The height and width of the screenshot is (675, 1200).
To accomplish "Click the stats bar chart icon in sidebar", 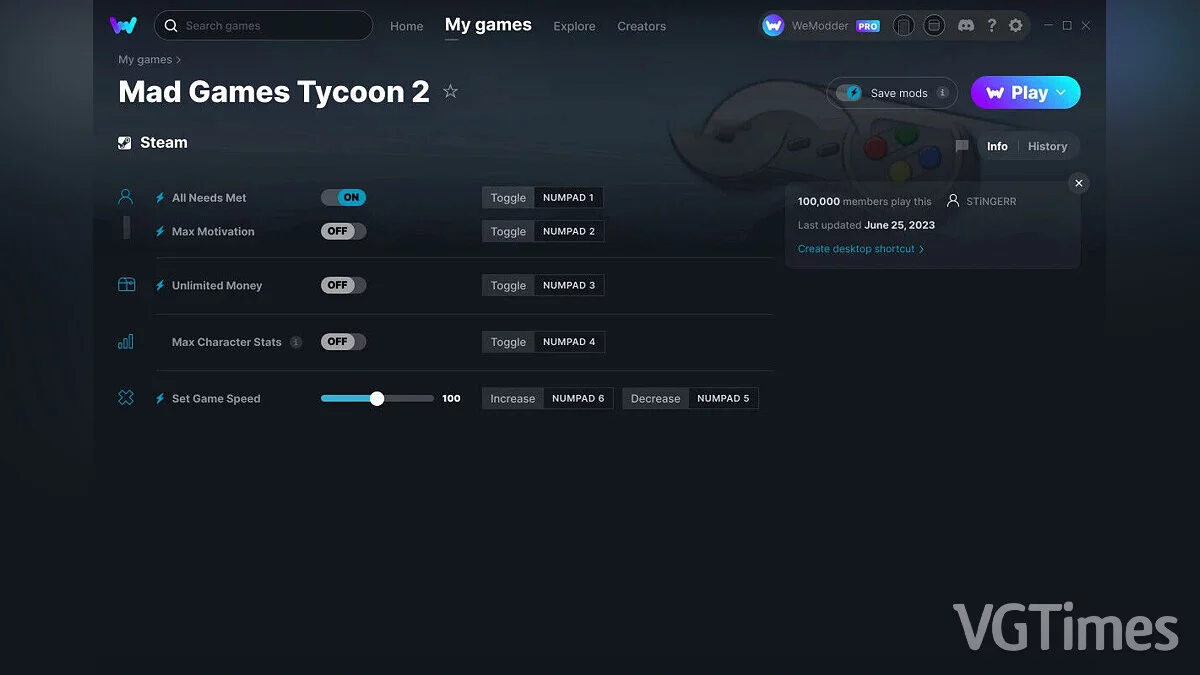I will (x=125, y=341).
